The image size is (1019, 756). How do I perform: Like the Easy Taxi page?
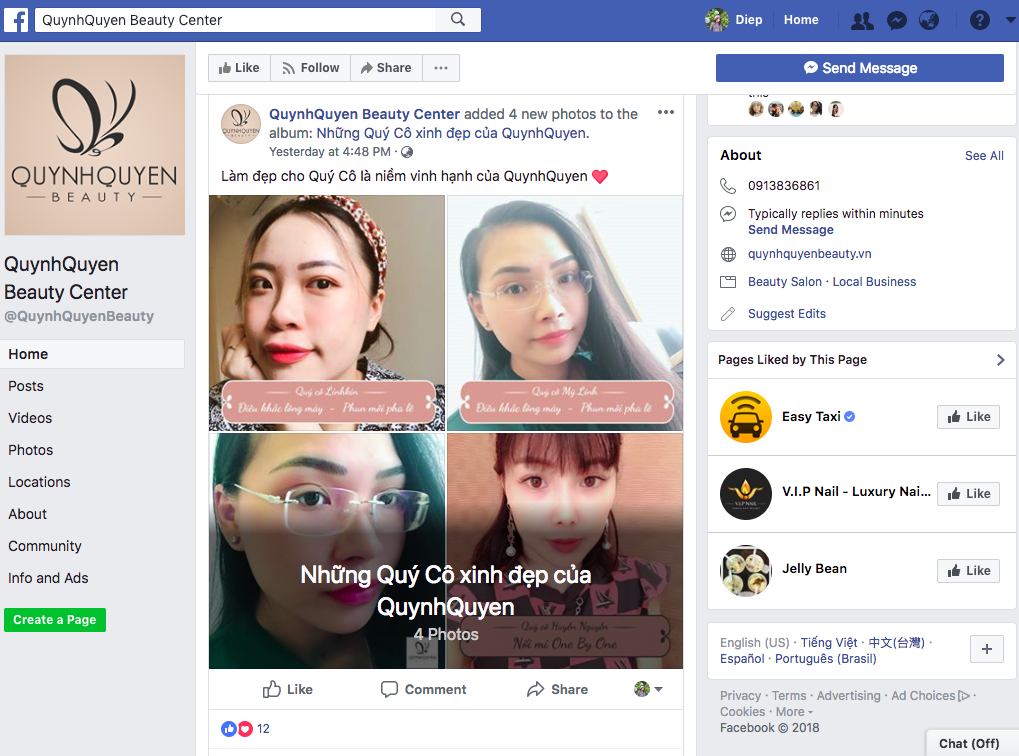coord(968,417)
